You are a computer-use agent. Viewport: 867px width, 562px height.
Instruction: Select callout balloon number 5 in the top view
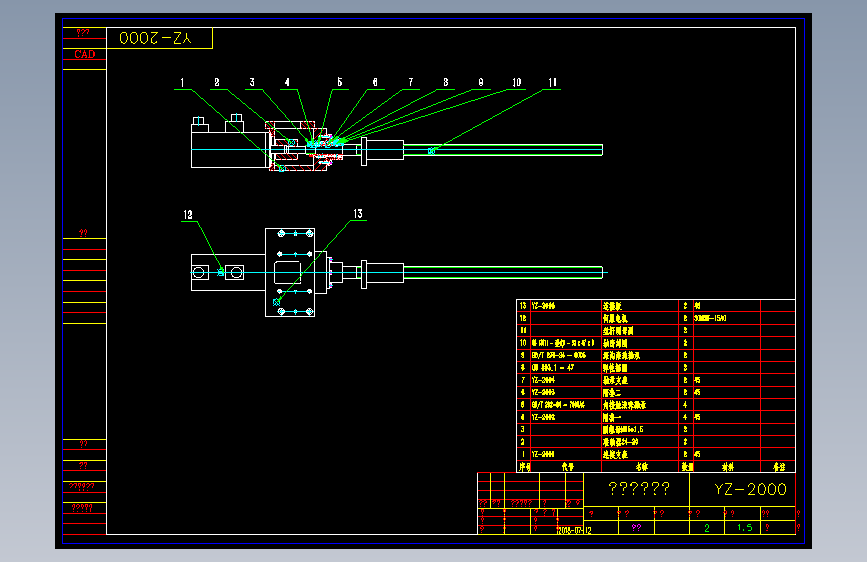click(340, 82)
